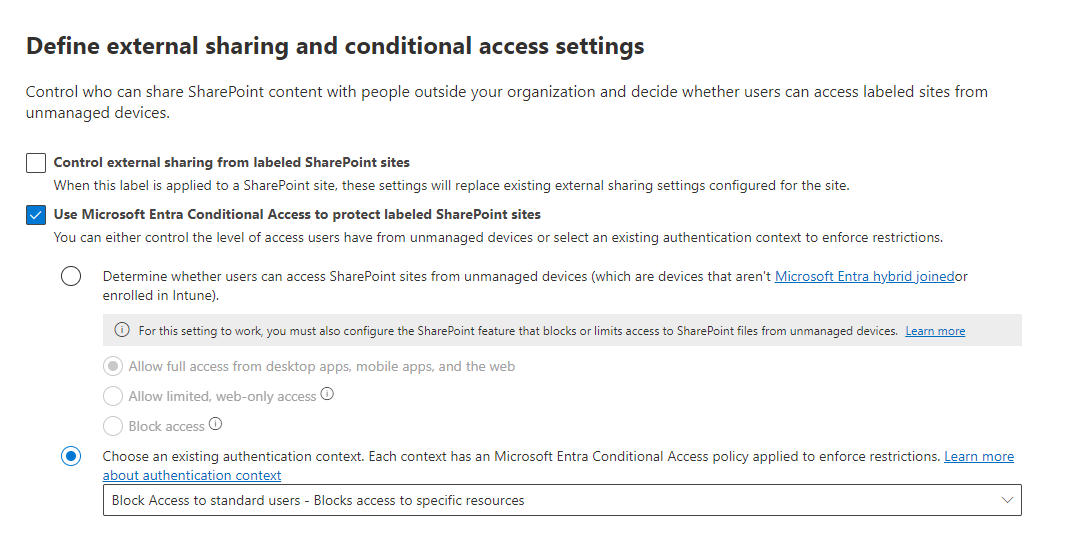Screen dimensions: 1068x542
Task: Open 'Learn more about authentication context' link
Action: point(978,457)
